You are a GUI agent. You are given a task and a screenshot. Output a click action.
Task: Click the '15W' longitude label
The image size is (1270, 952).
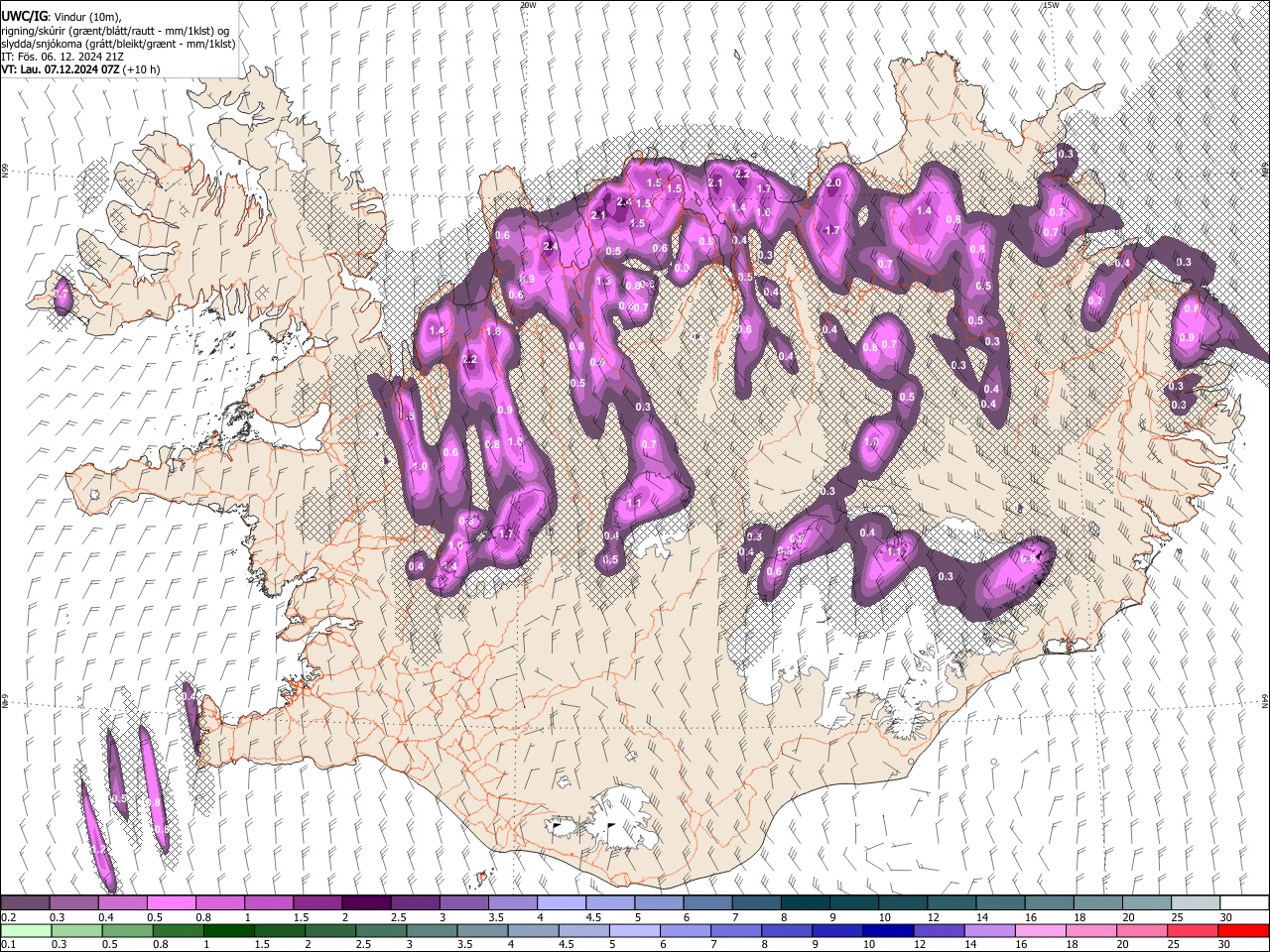[x=1051, y=5]
